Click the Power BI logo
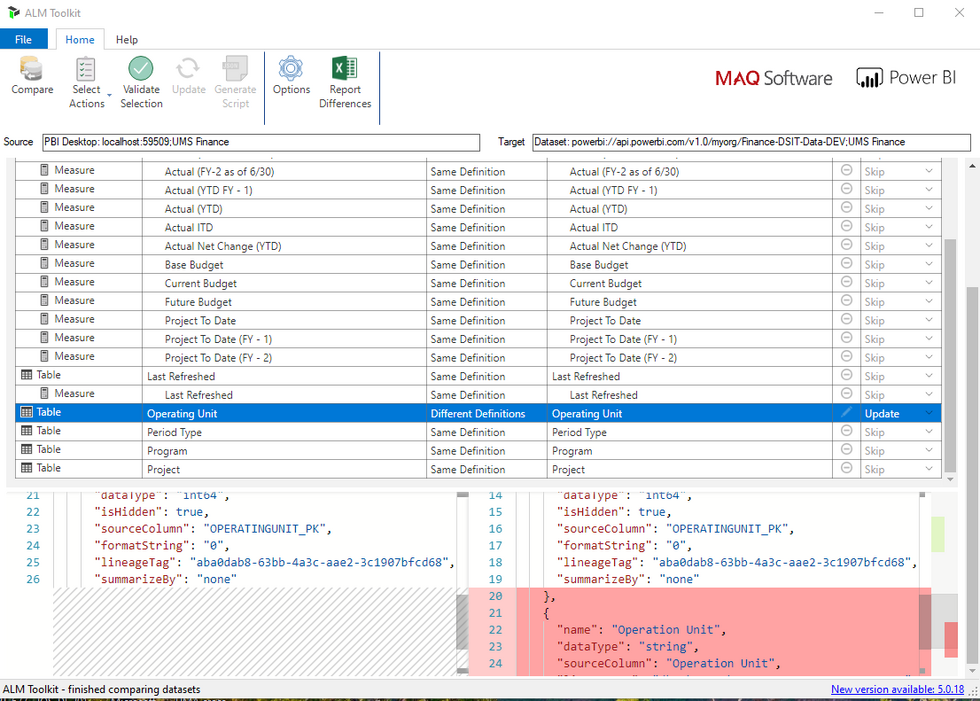 [906, 78]
